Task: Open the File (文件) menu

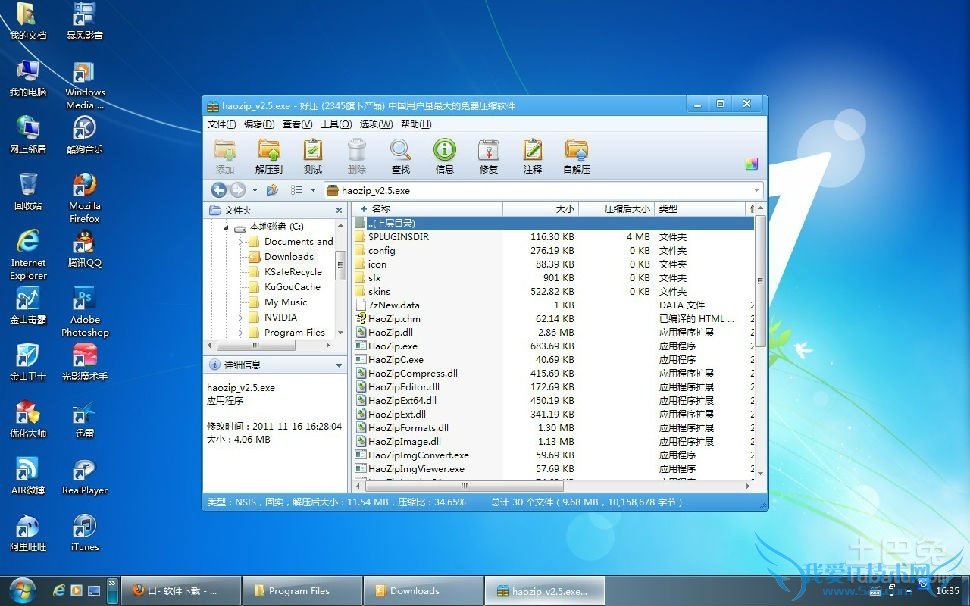Action: tap(221, 124)
